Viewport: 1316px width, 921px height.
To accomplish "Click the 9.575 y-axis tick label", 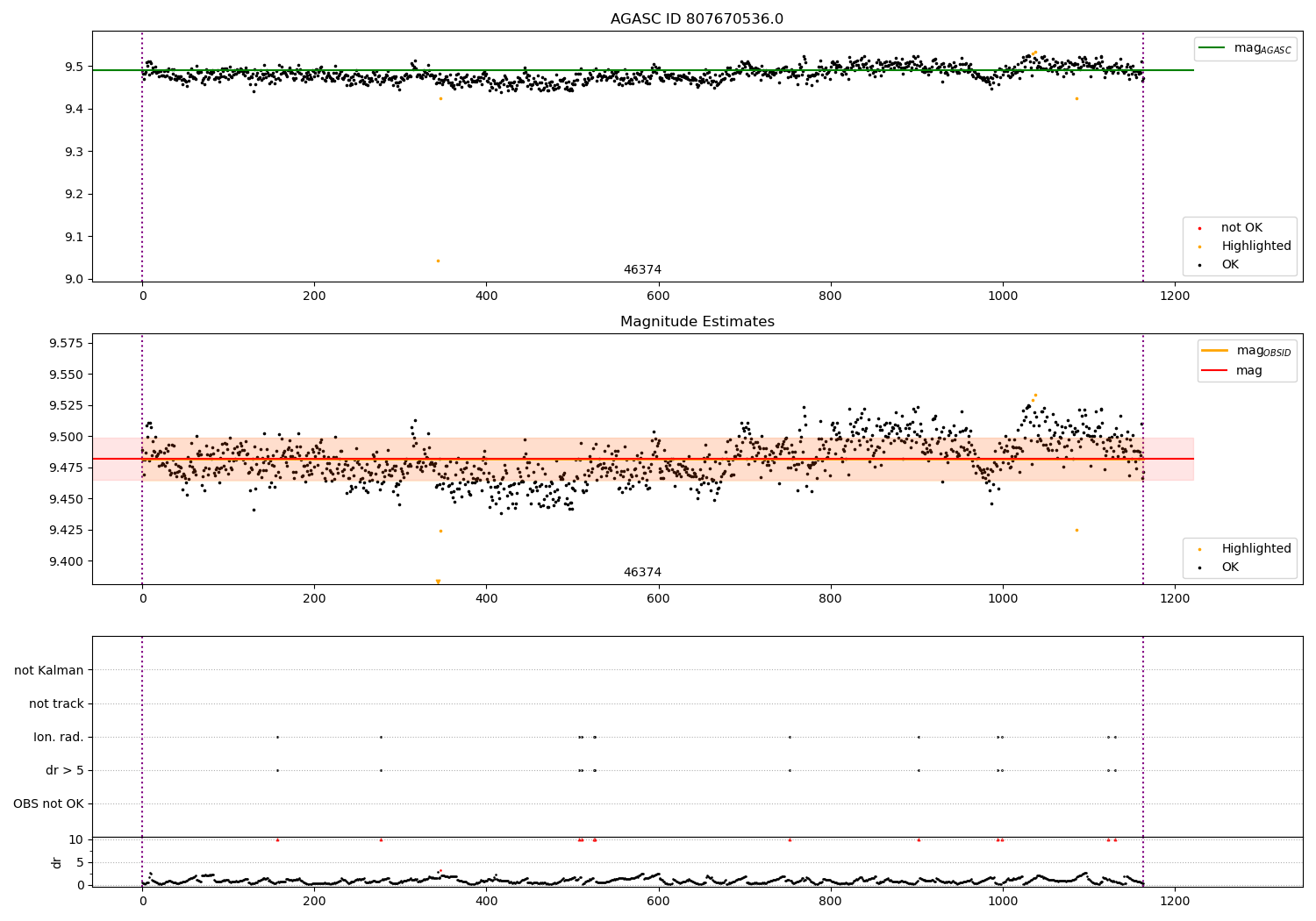I will click(x=67, y=344).
